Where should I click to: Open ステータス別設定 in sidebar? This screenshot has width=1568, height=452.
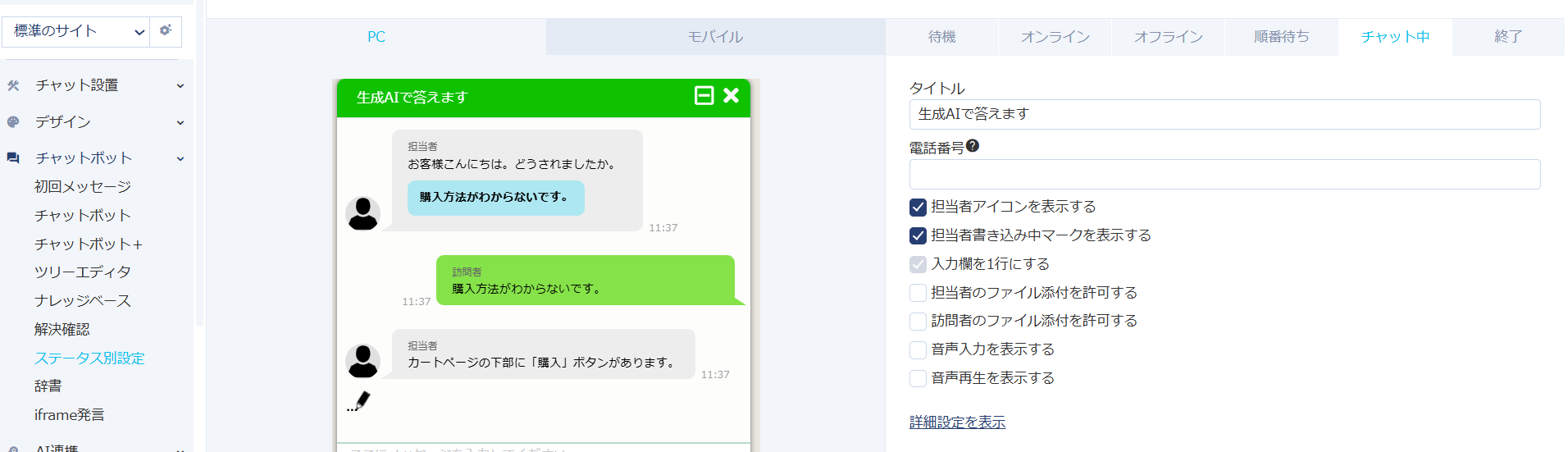pos(89,358)
